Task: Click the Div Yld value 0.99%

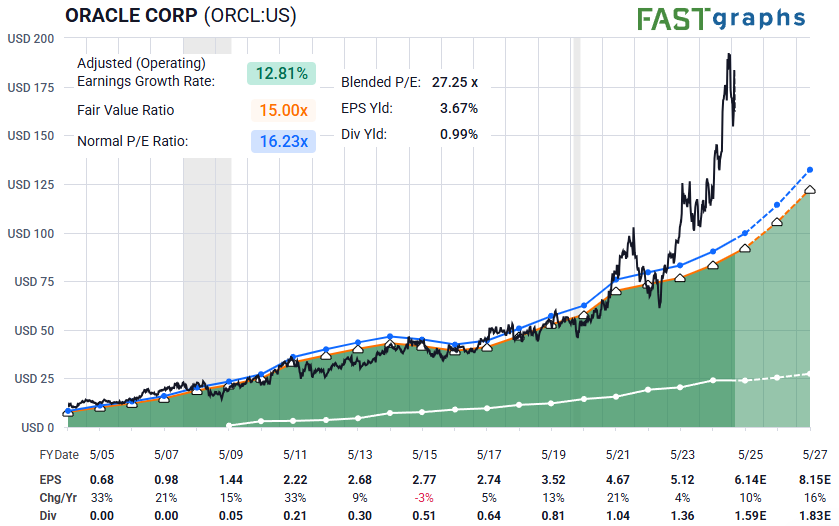Action: [x=459, y=134]
